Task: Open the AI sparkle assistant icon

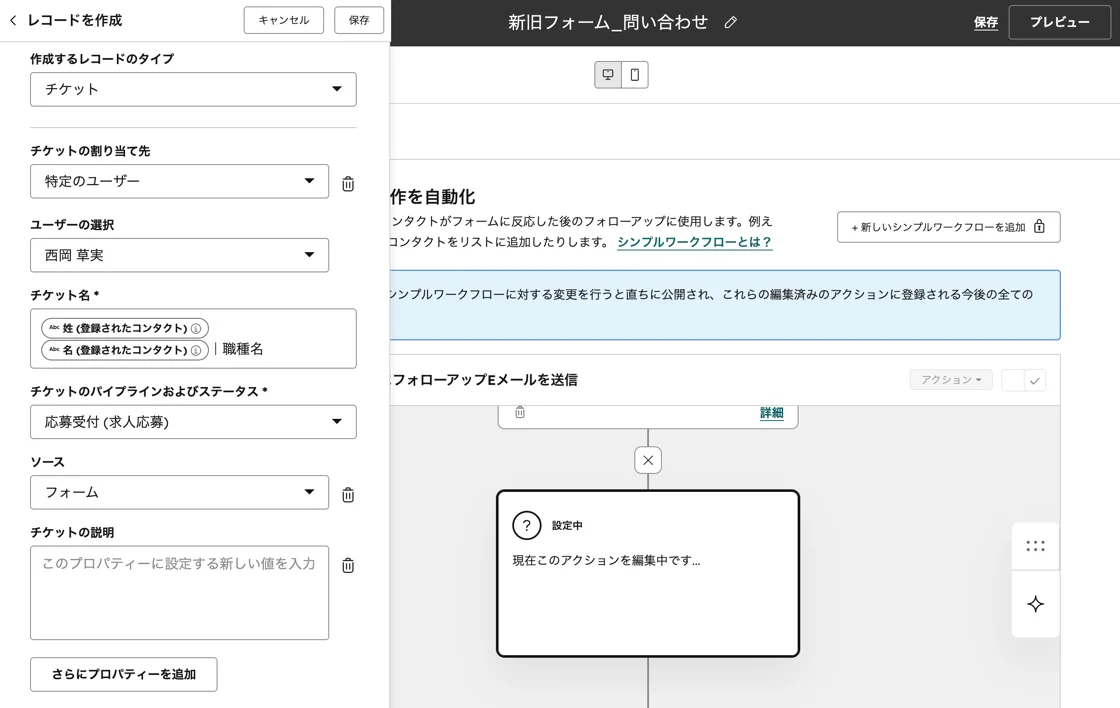Action: pyautogui.click(x=1035, y=604)
